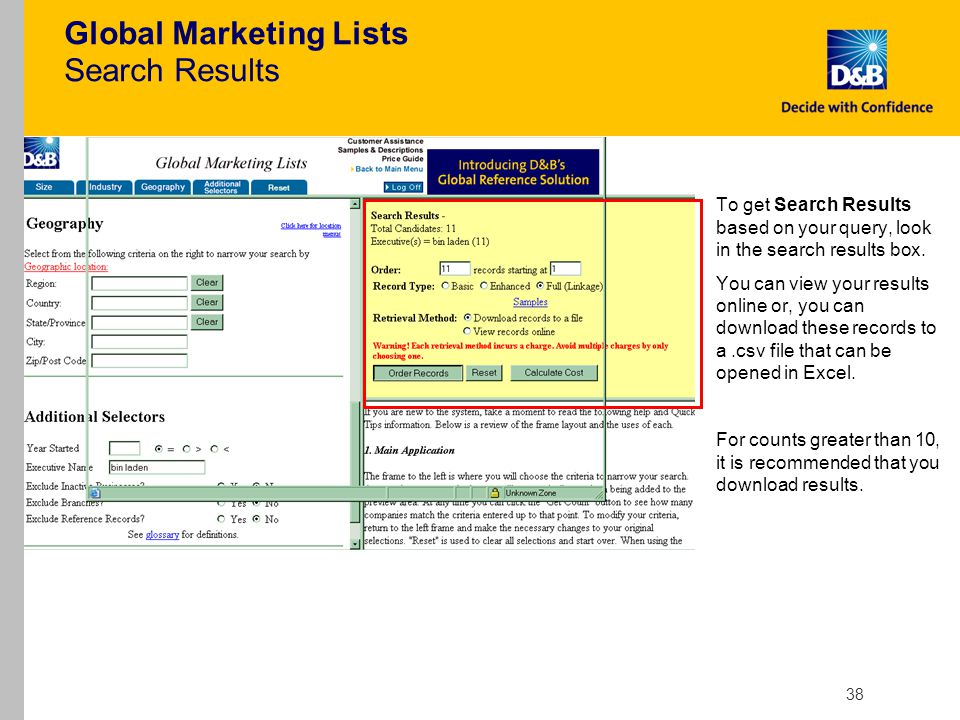Open the Customer Assistance link
960x720 pixels.
(385, 141)
